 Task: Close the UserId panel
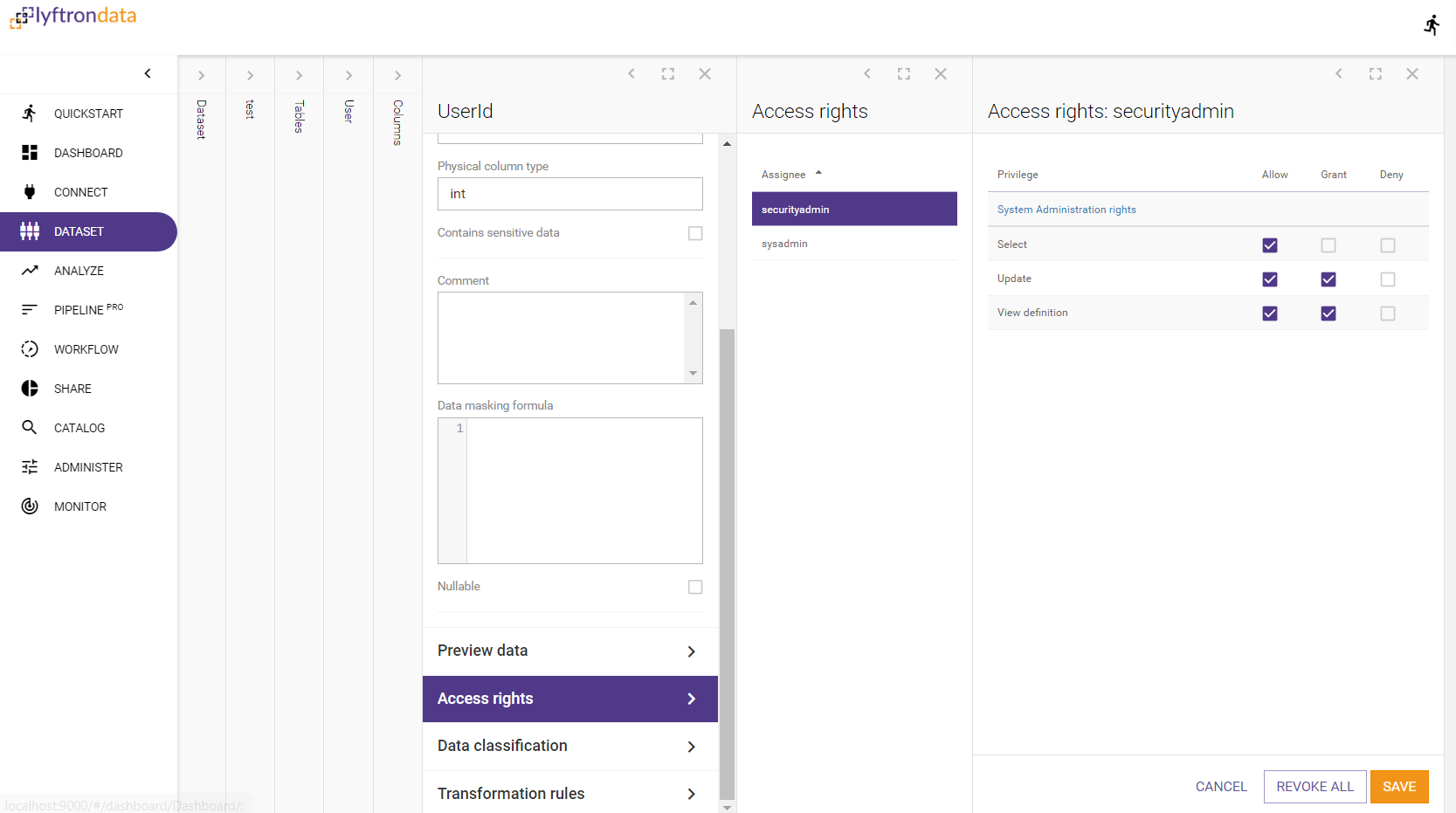705,74
